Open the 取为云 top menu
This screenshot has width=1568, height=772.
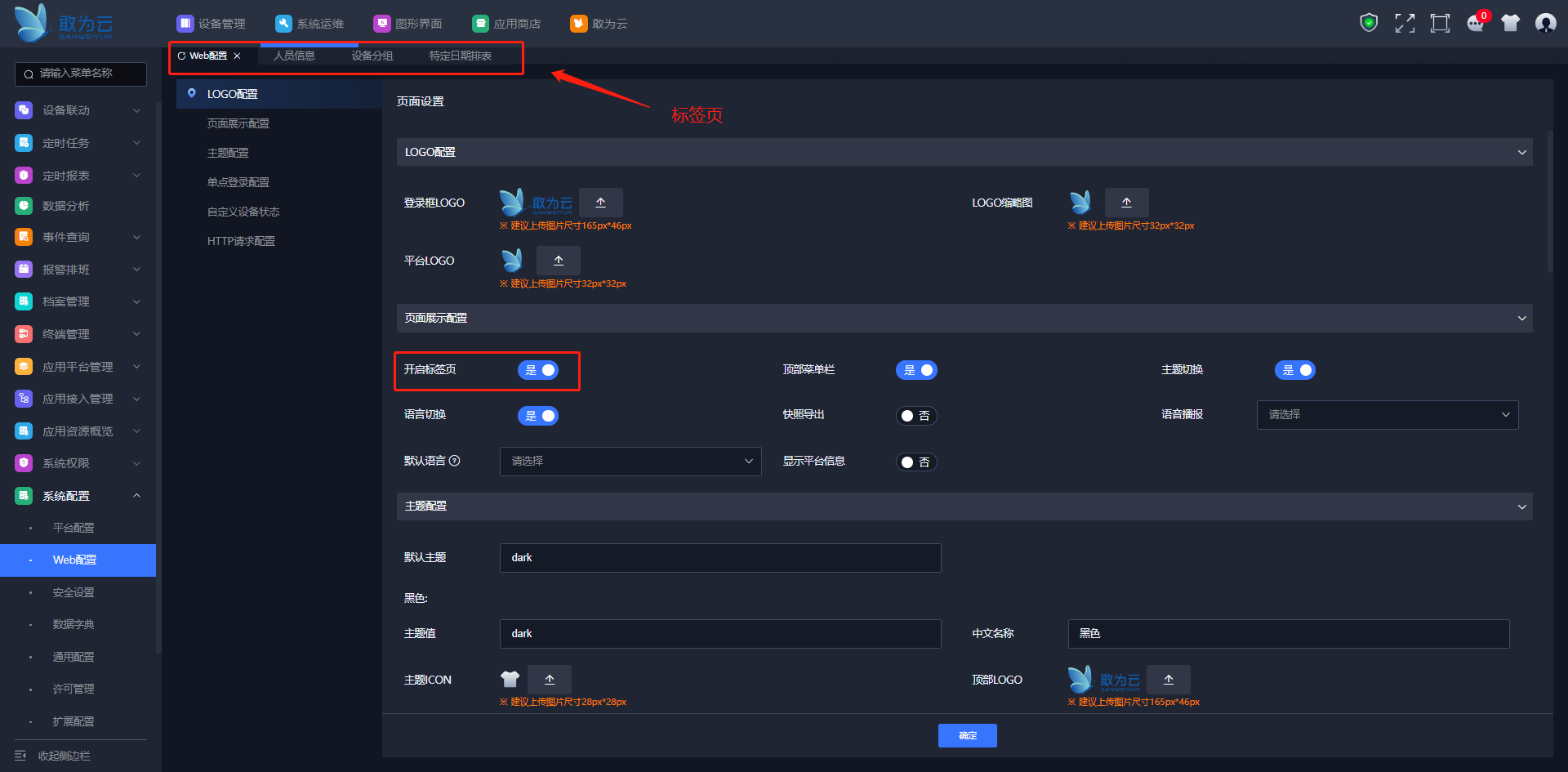(x=599, y=24)
